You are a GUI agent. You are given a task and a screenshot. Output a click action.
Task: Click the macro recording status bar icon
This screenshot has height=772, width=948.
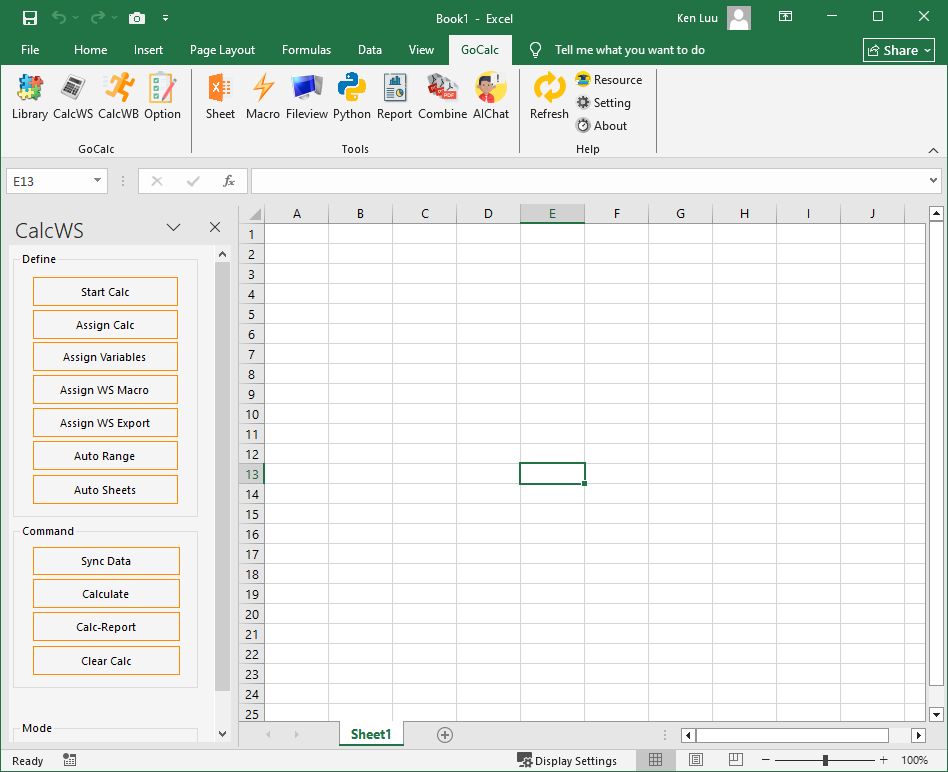click(x=70, y=760)
